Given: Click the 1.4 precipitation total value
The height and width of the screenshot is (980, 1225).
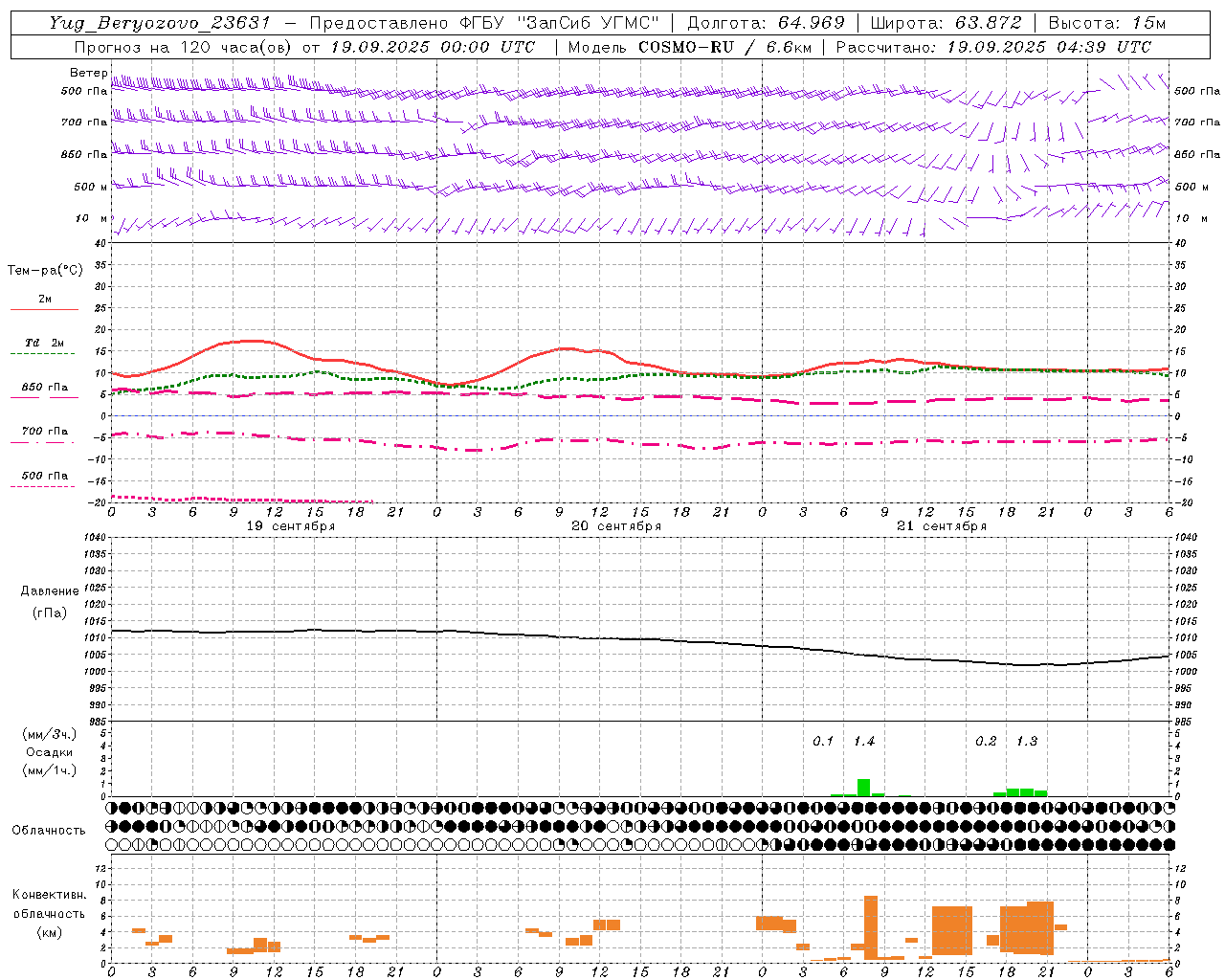Looking at the screenshot, I should click(x=864, y=742).
